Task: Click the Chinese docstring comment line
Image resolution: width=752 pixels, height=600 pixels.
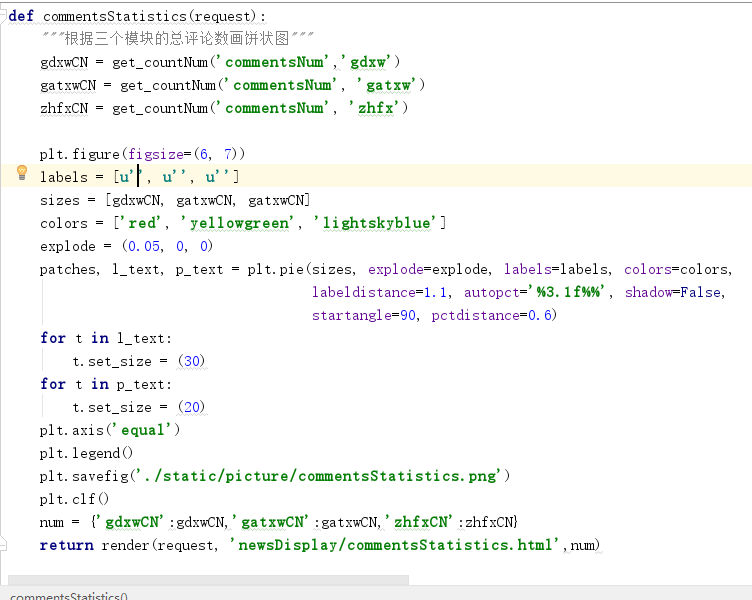Action: (x=177, y=38)
